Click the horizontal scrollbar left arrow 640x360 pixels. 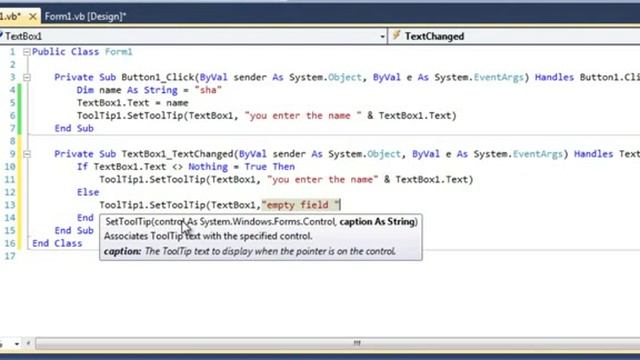(28, 344)
